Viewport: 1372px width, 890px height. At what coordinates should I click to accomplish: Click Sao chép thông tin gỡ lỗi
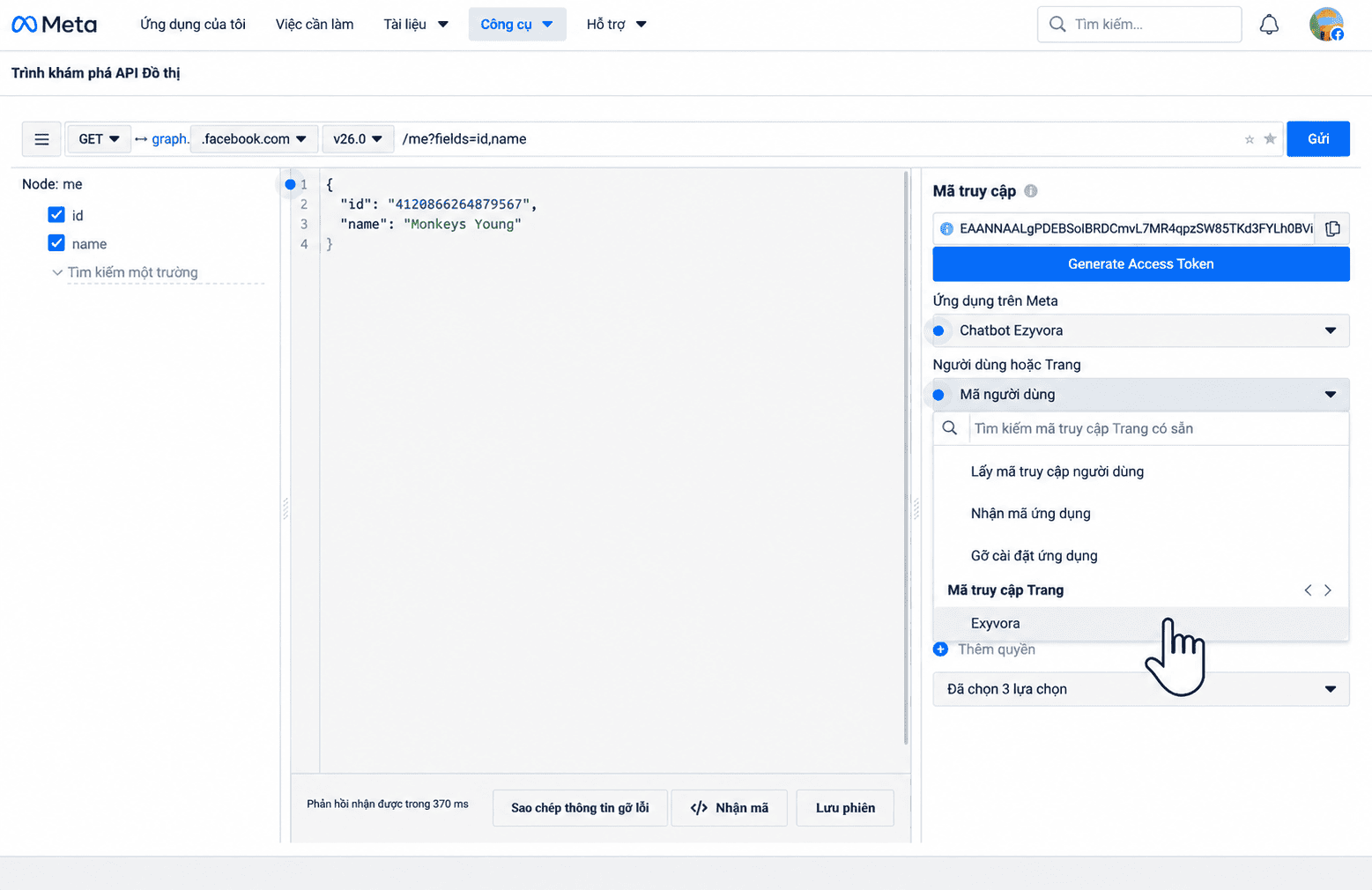pyautogui.click(x=580, y=808)
